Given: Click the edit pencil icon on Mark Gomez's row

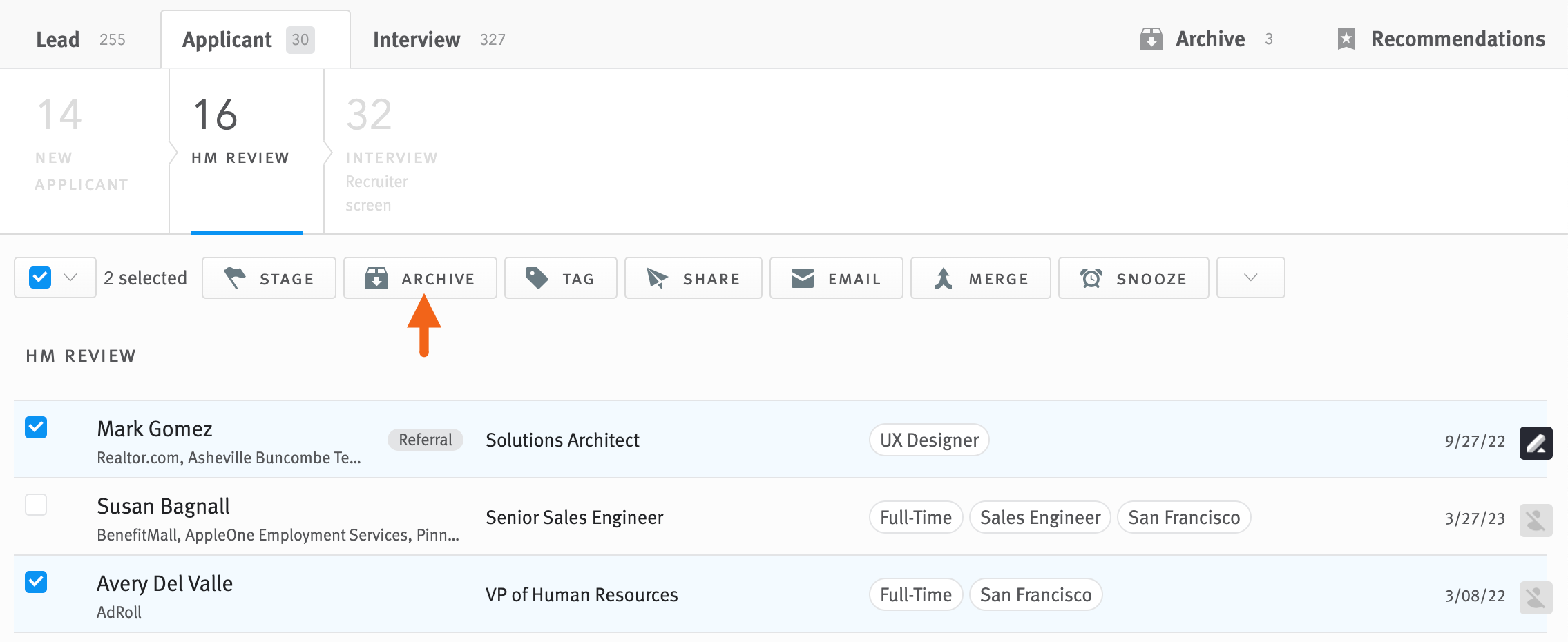Looking at the screenshot, I should click(1536, 442).
